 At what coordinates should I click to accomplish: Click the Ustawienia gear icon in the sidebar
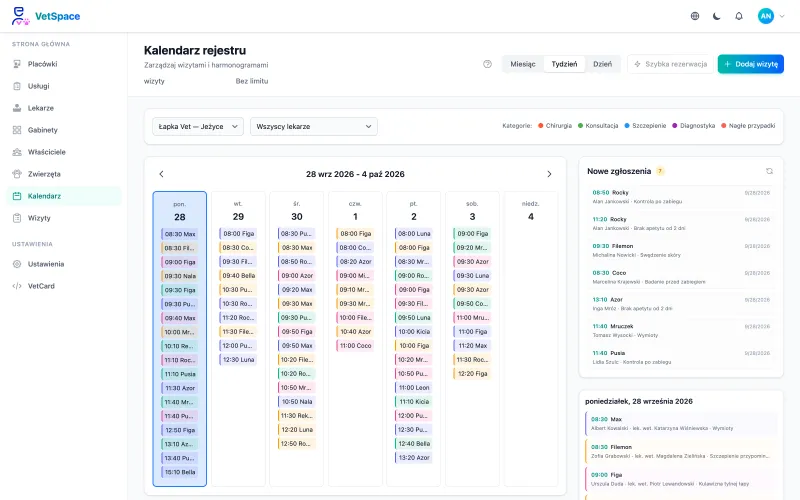tap(17, 264)
